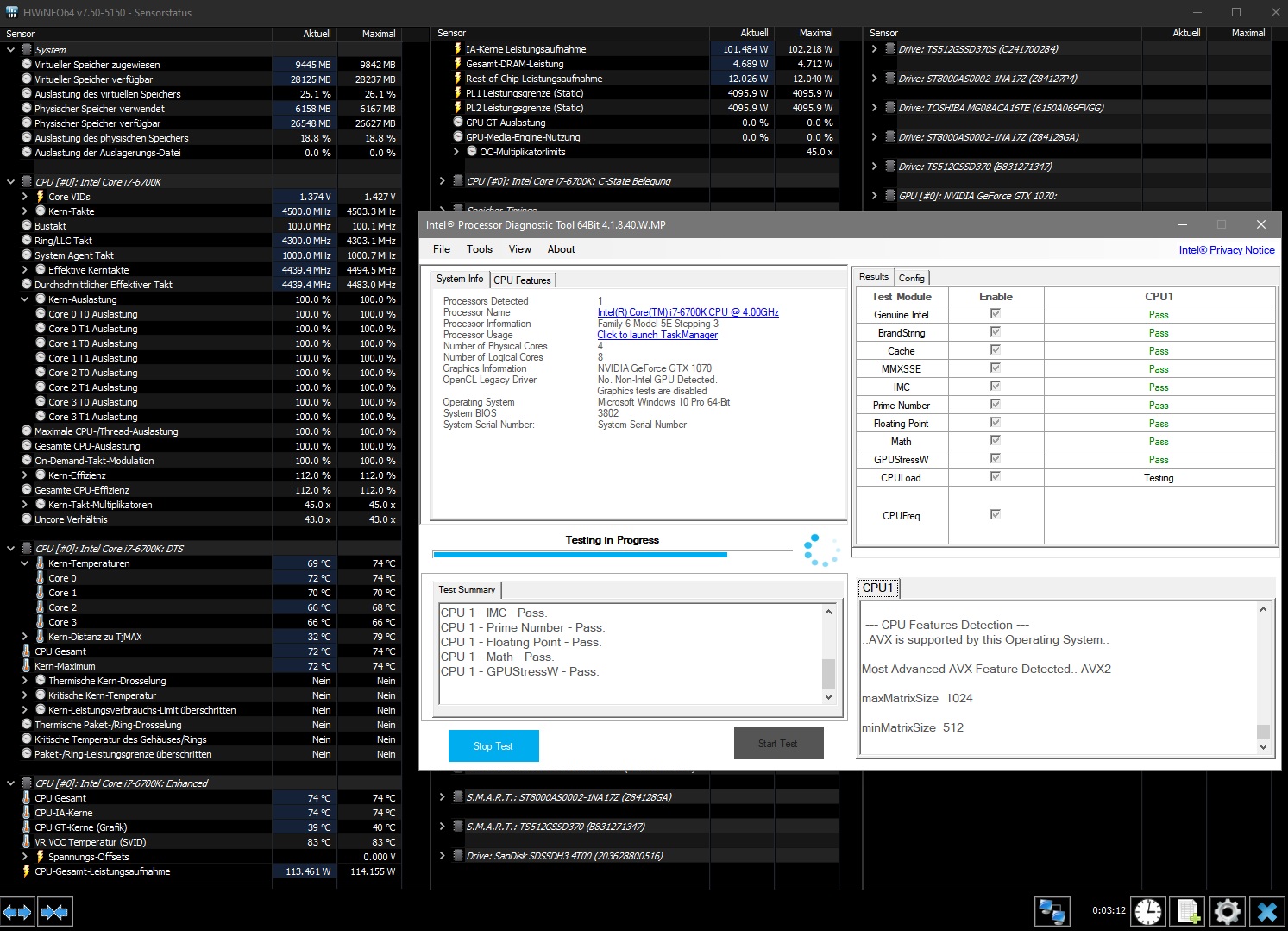The width and height of the screenshot is (1288, 931).
Task: Toggle the Floating Point enable checkbox
Action: coord(996,423)
